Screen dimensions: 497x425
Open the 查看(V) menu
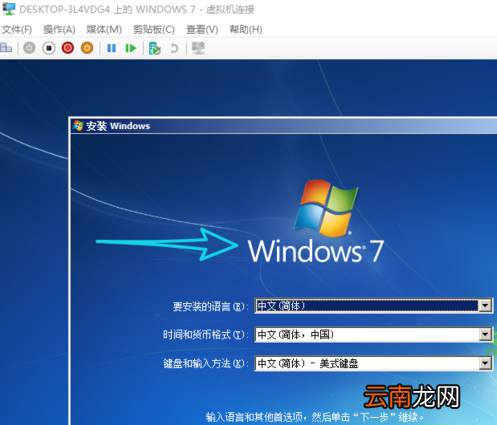(x=202, y=30)
